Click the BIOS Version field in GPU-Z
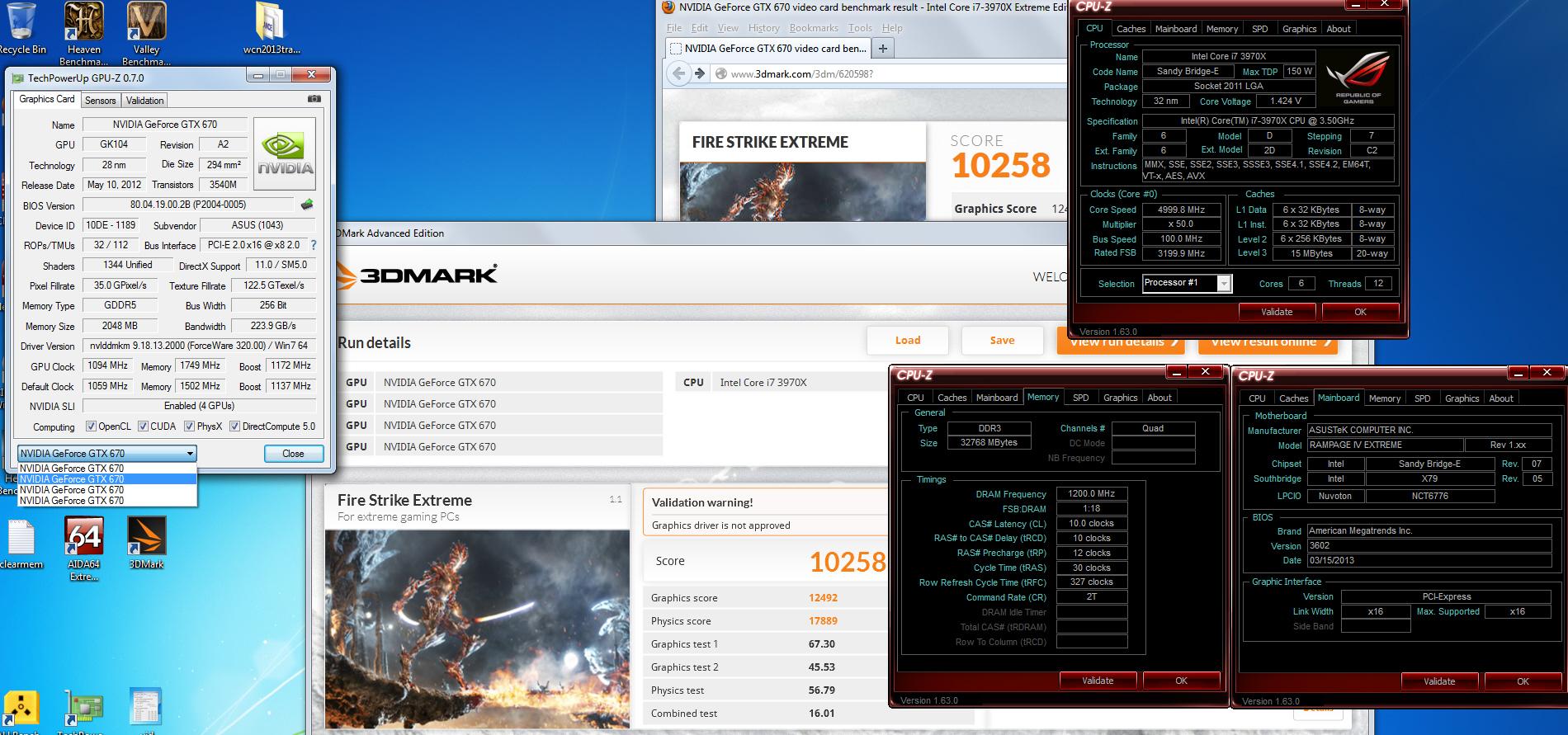This screenshot has width=1568, height=735. (x=187, y=205)
